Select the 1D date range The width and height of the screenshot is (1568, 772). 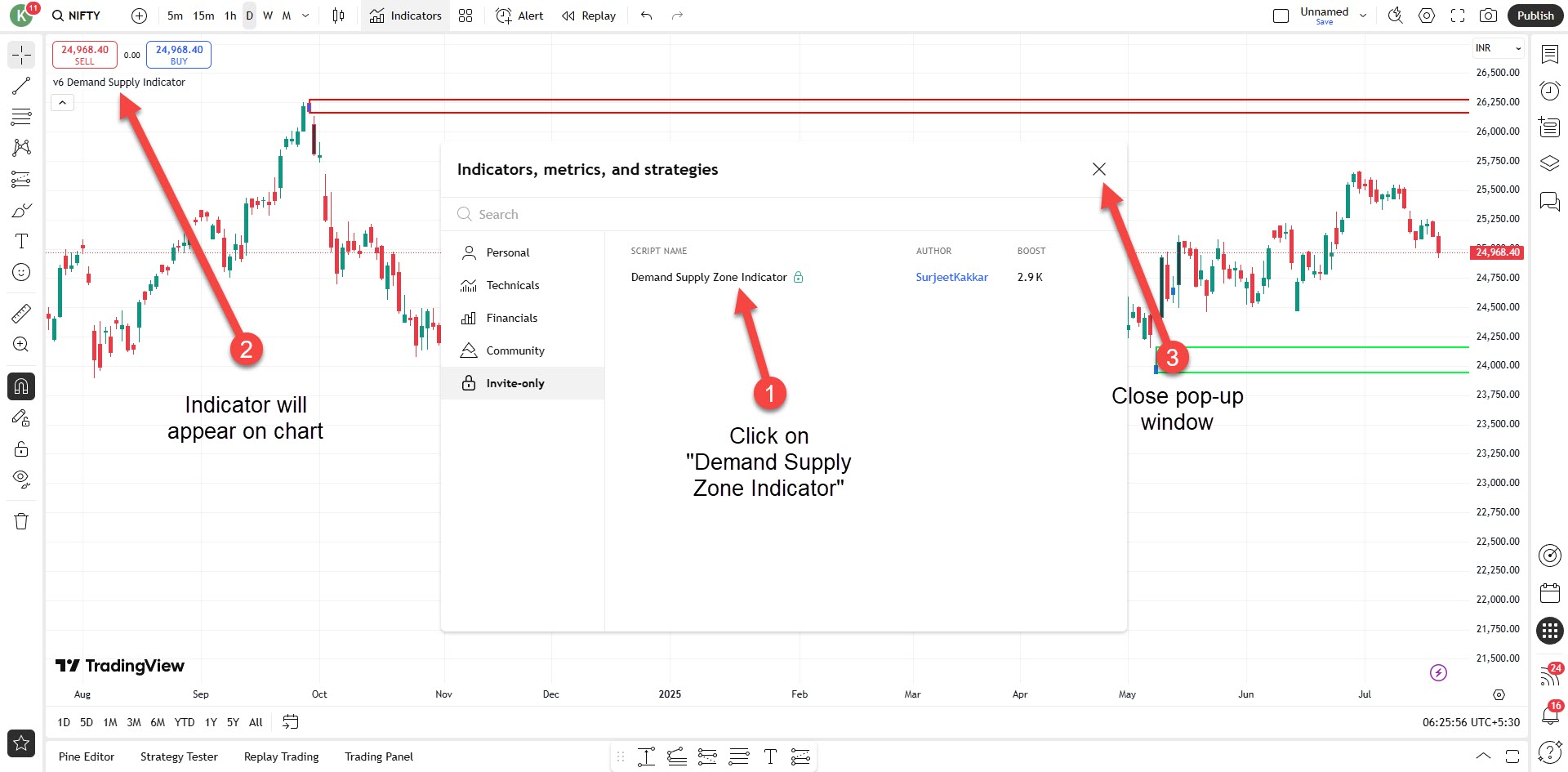coord(64,722)
